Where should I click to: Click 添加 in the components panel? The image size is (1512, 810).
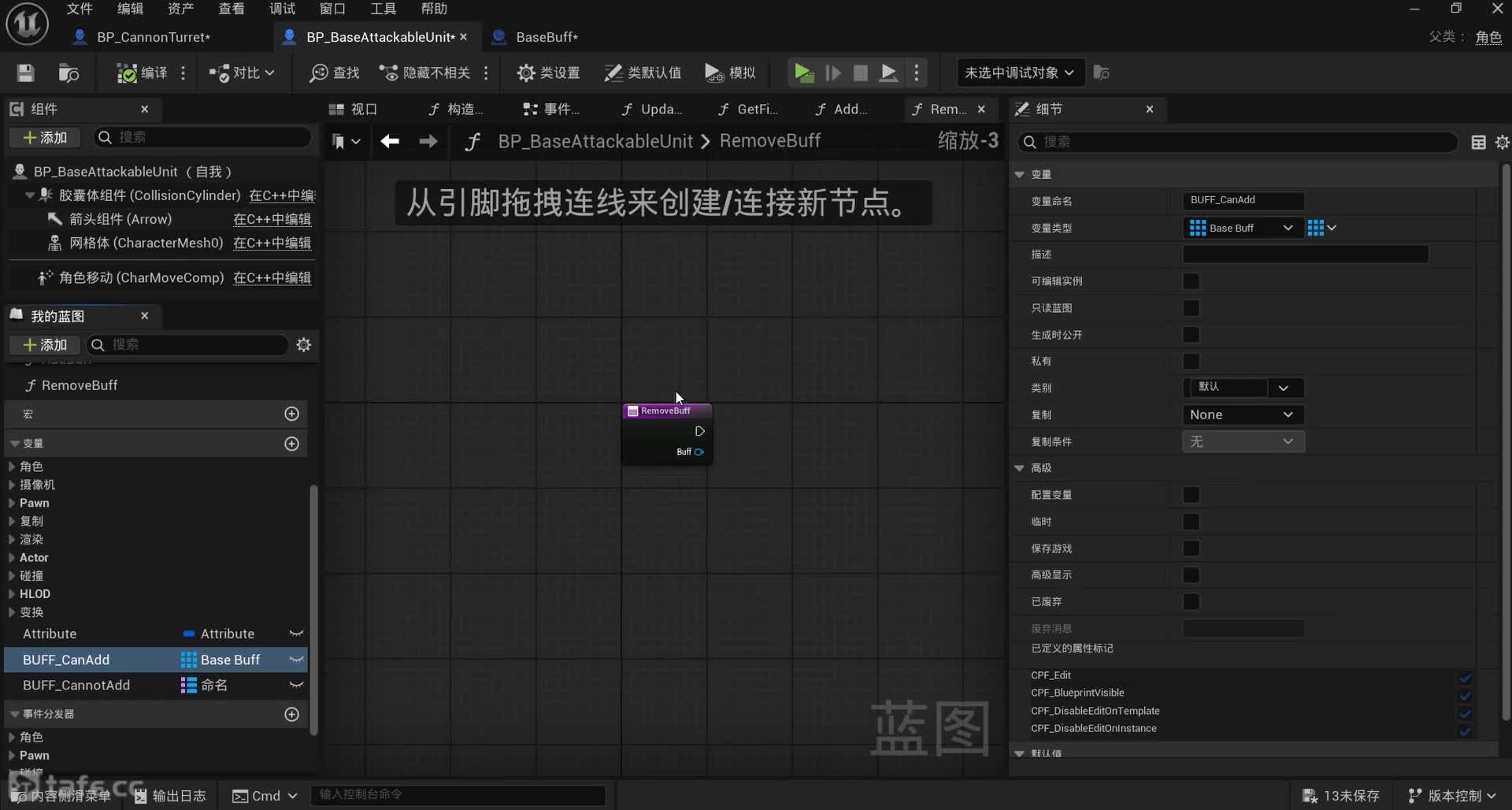[46, 138]
